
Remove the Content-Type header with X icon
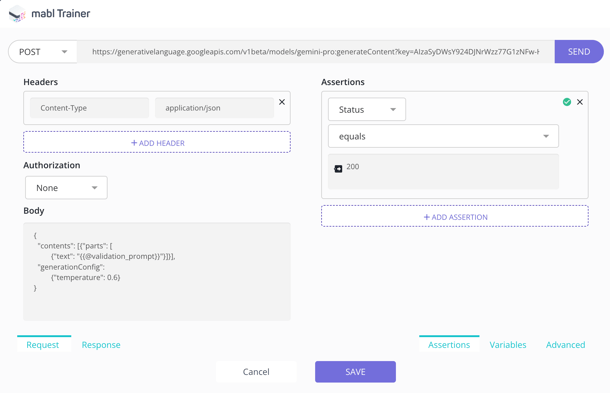[282, 102]
